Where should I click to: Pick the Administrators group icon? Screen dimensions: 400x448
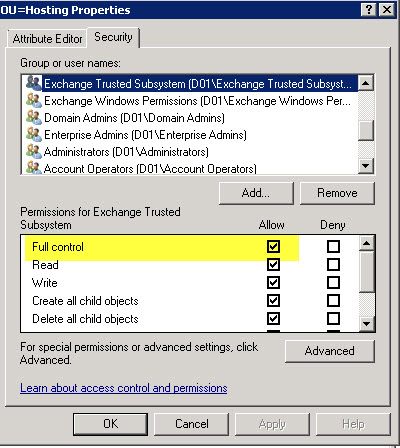(34, 151)
